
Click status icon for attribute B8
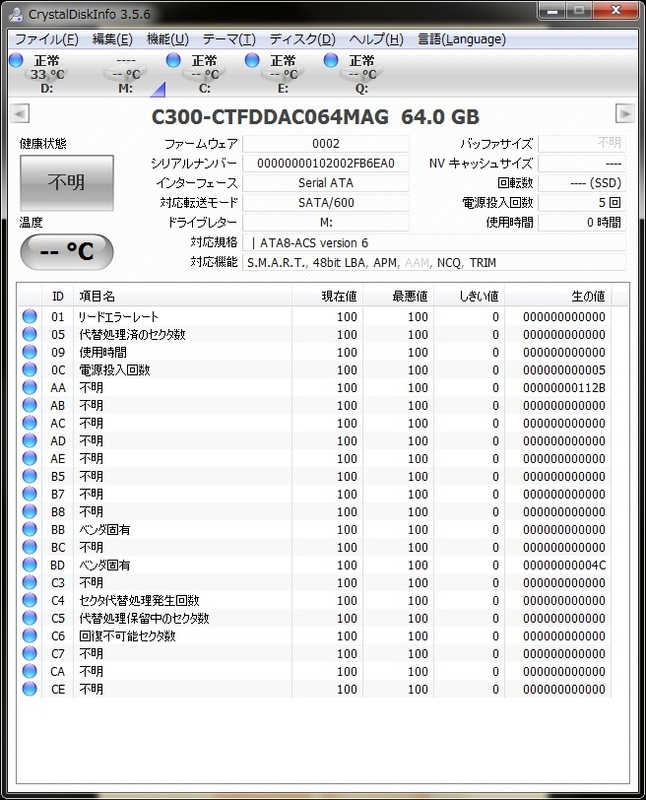point(30,511)
